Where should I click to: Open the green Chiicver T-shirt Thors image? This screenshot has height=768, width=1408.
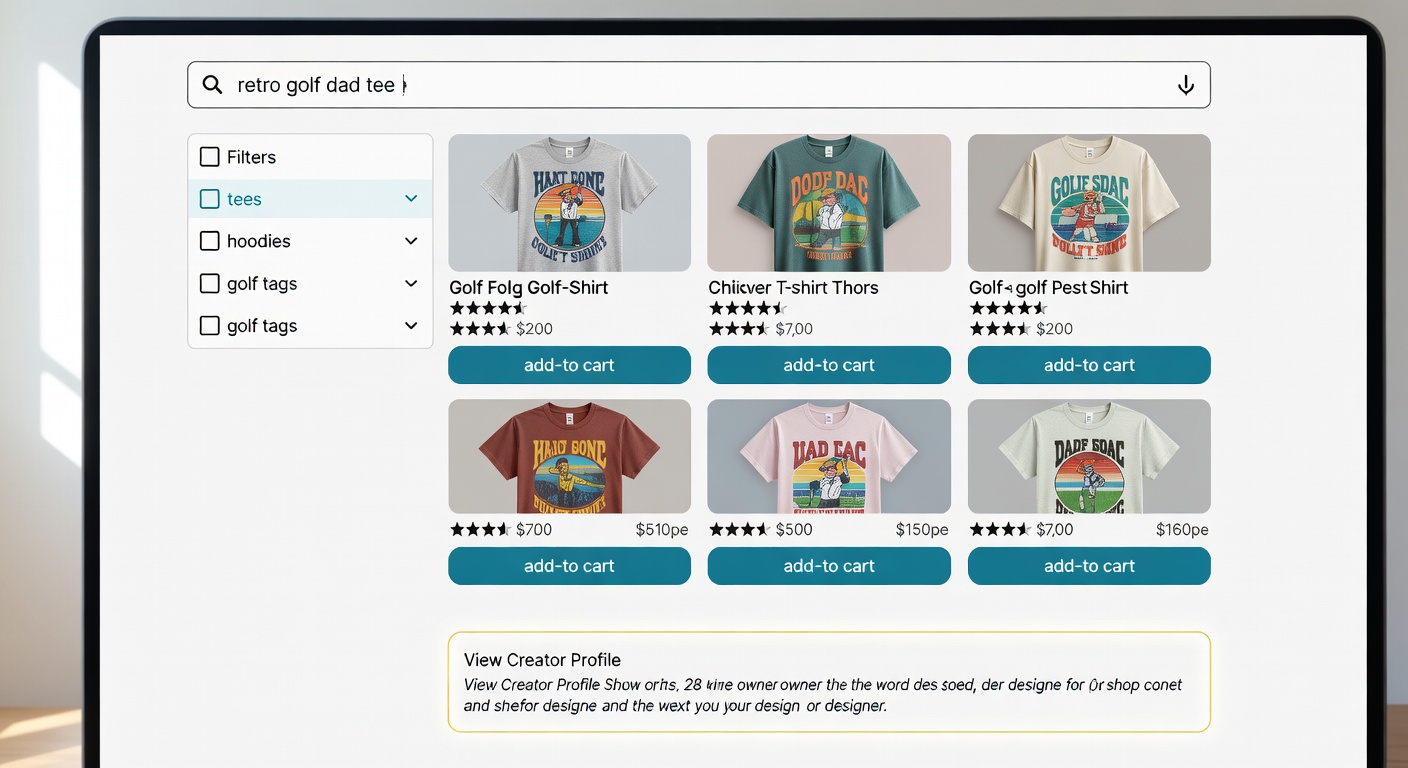[829, 203]
